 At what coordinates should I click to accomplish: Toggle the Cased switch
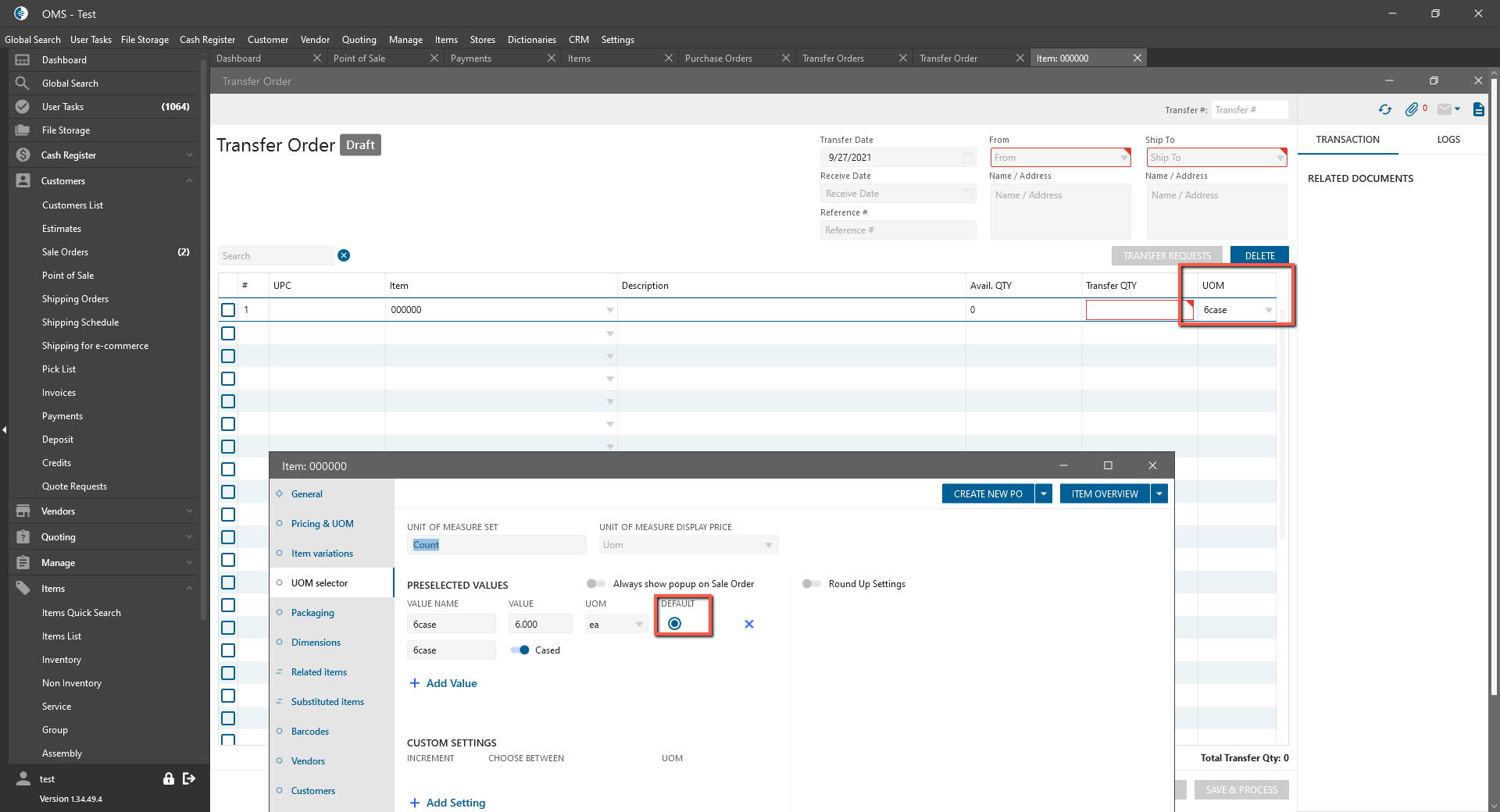pyautogui.click(x=520, y=650)
